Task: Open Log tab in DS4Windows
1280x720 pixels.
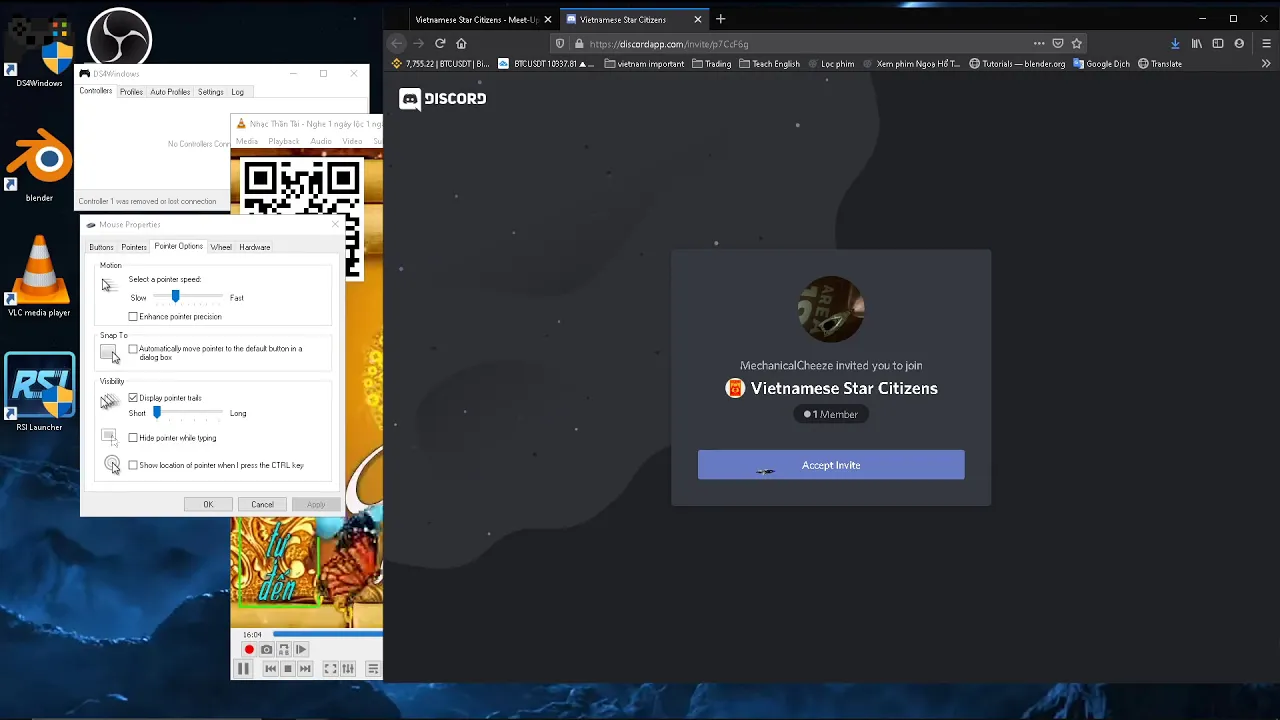Action: (x=237, y=92)
